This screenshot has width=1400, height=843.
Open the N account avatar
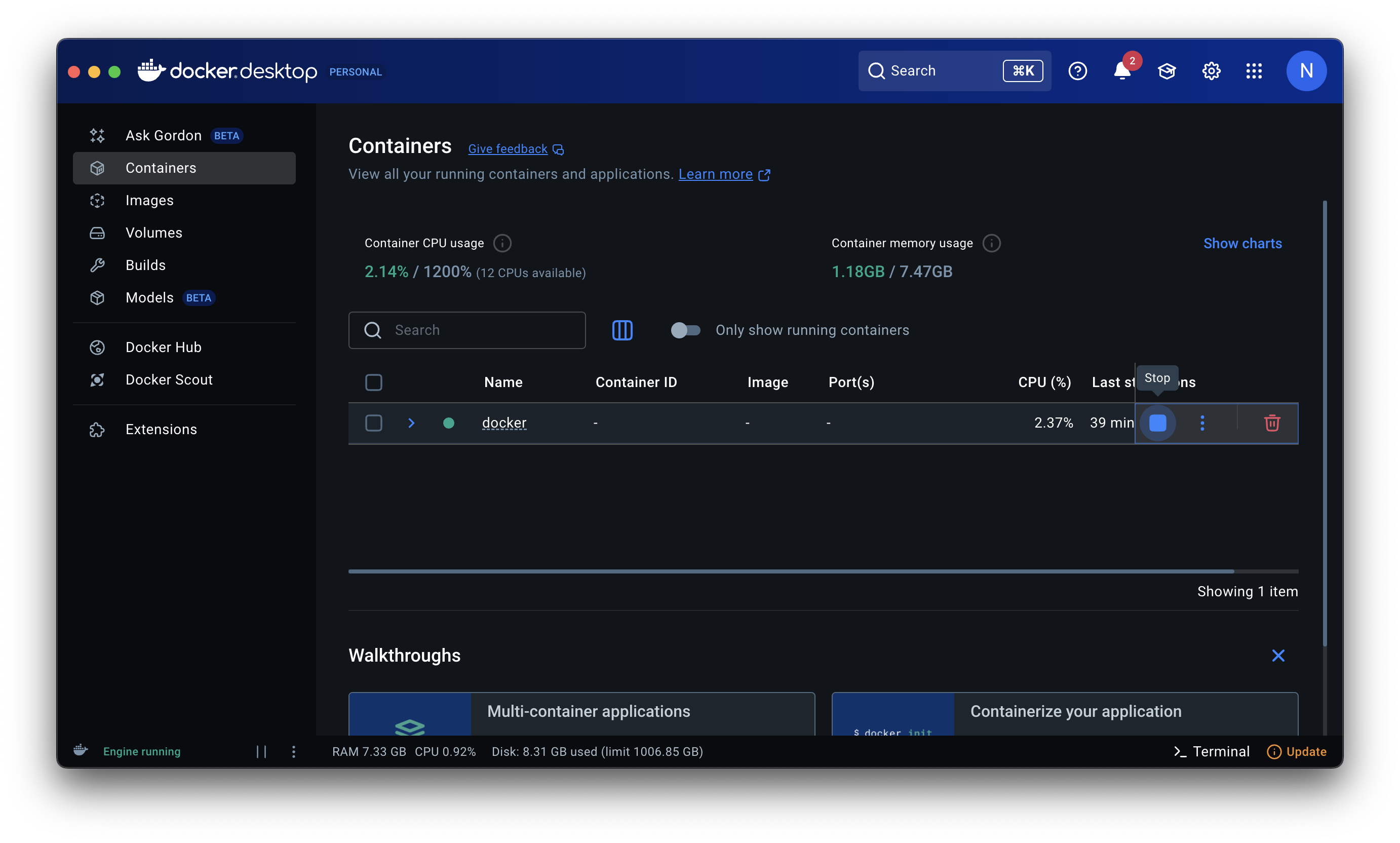[x=1306, y=71]
